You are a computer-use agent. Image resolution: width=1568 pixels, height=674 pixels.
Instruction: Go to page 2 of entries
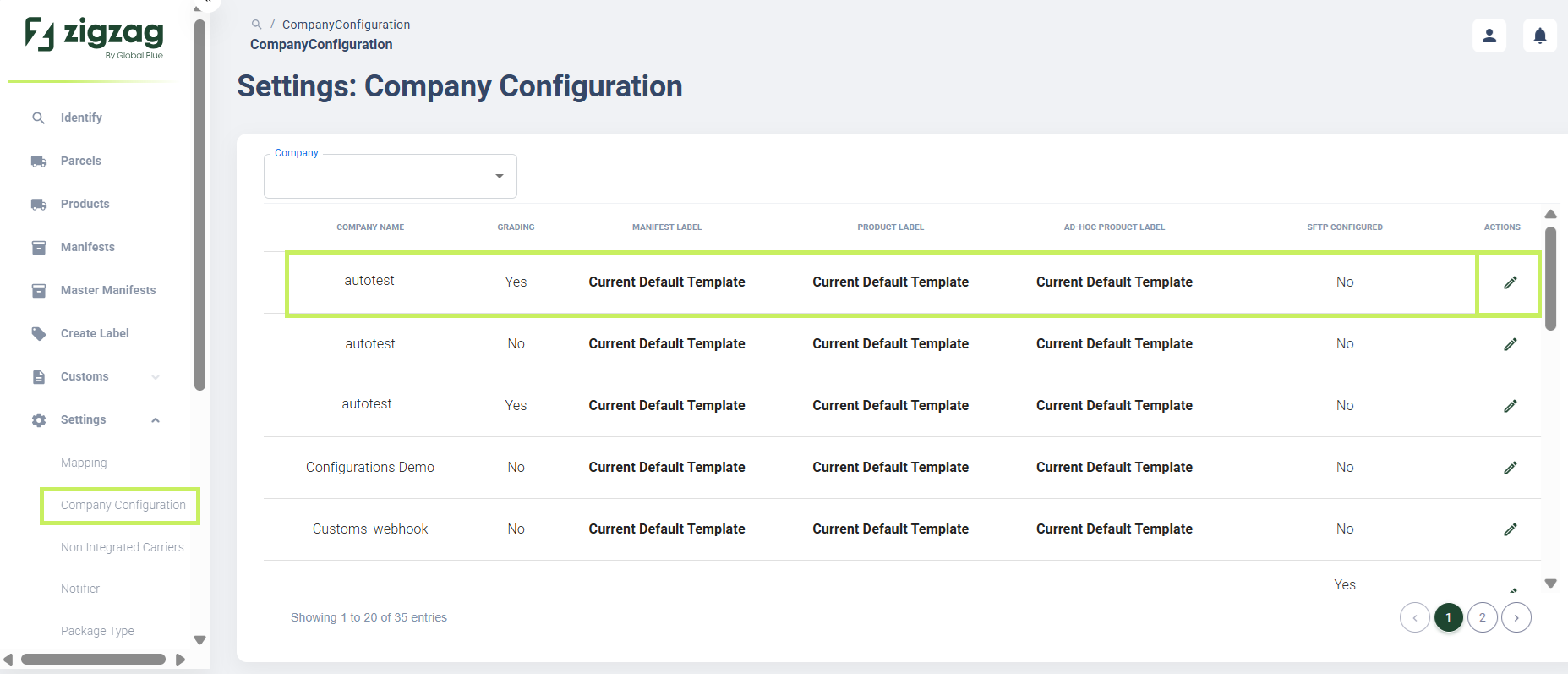coord(1483,617)
